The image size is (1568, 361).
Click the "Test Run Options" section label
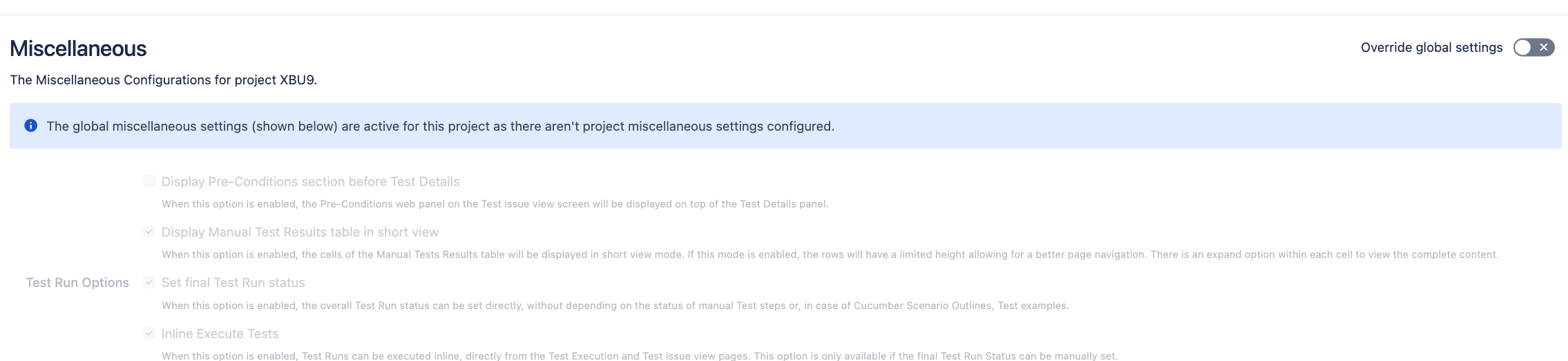point(77,283)
